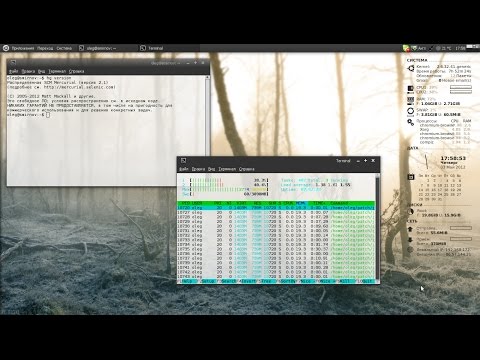The height and width of the screenshot is (360, 480).
Task: Open Правка menu in the hg version terminal
Action: (x=28, y=71)
